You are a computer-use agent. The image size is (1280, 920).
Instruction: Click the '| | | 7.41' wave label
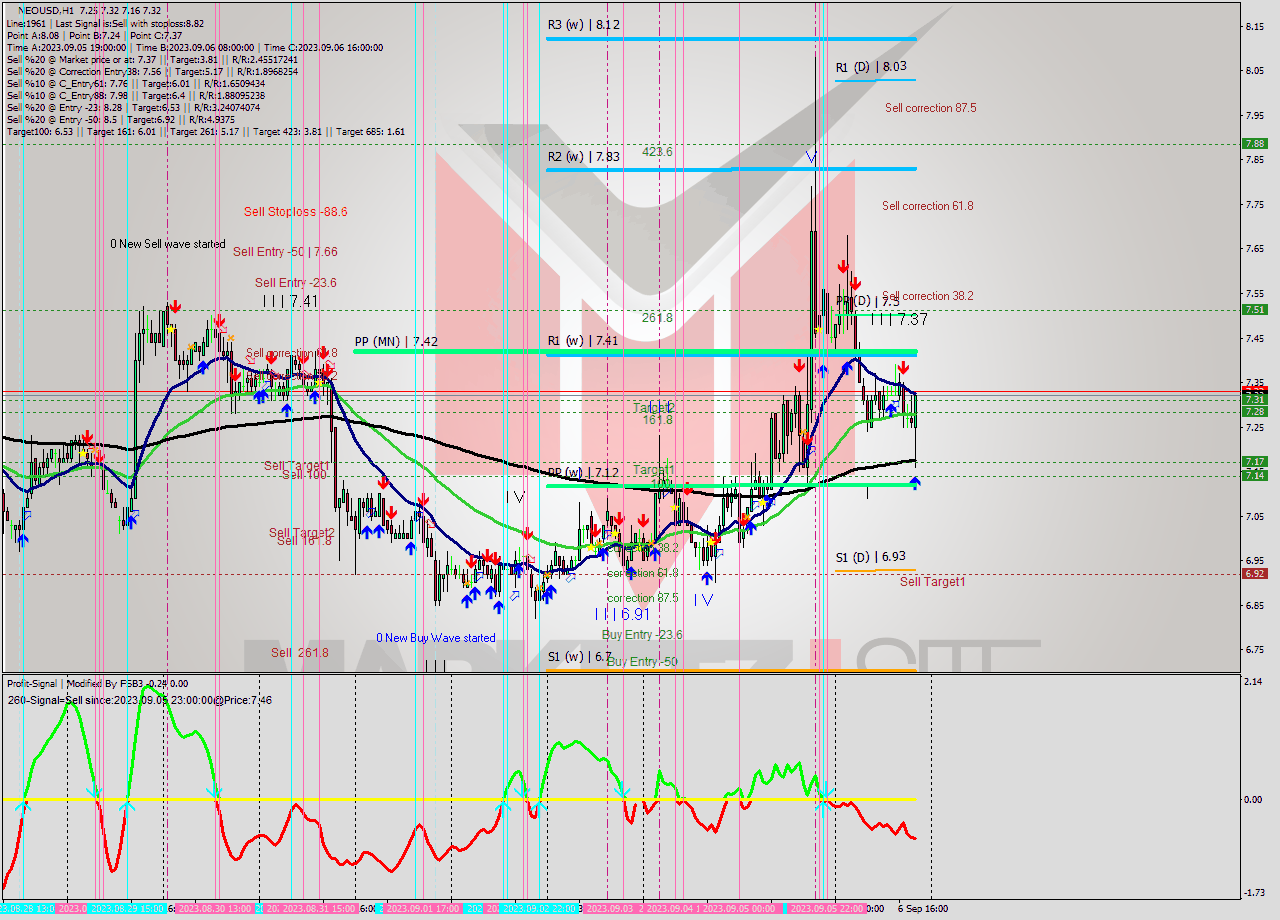(x=291, y=301)
